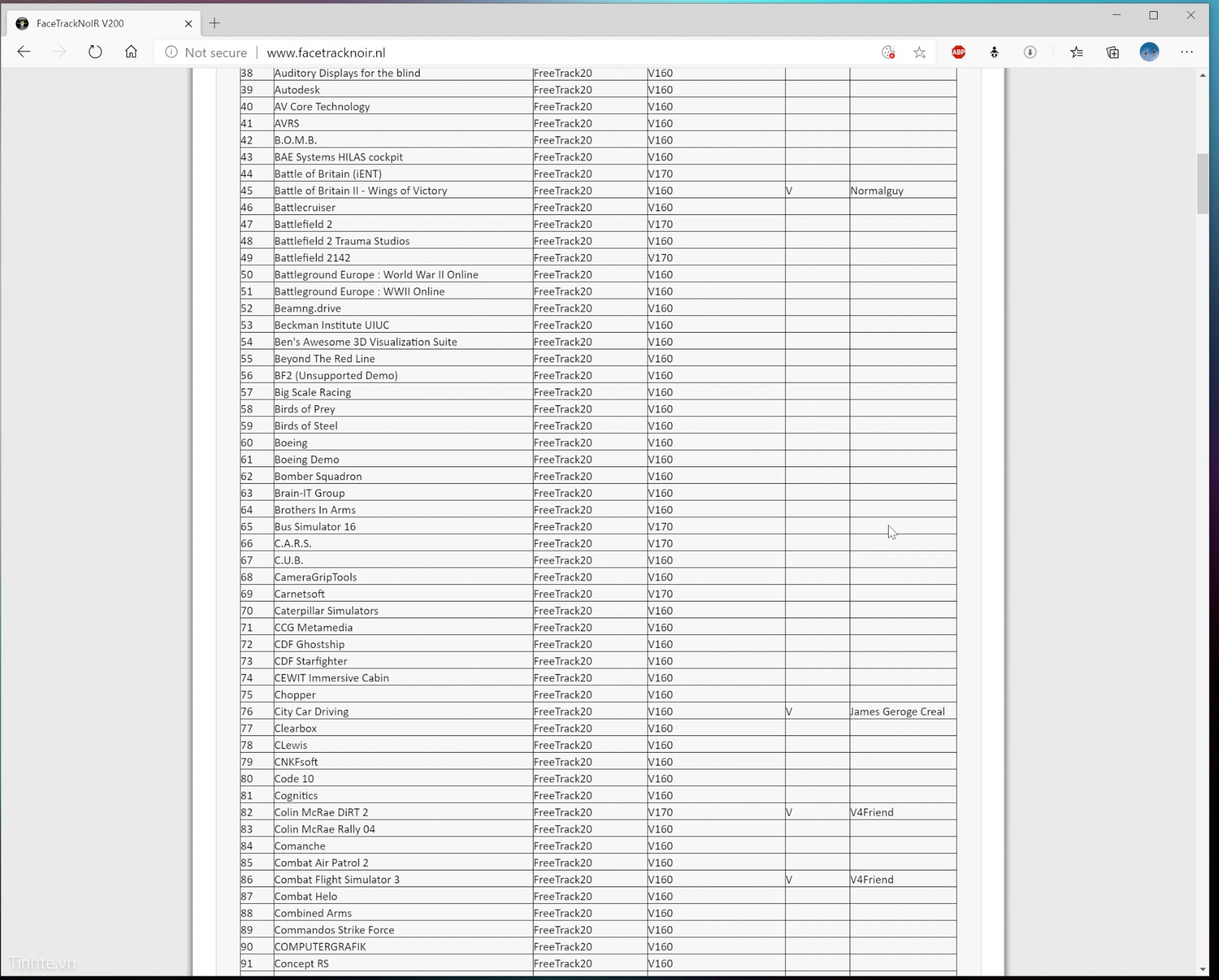Open the extension icon beside ABP
The image size is (1219, 980).
(994, 52)
